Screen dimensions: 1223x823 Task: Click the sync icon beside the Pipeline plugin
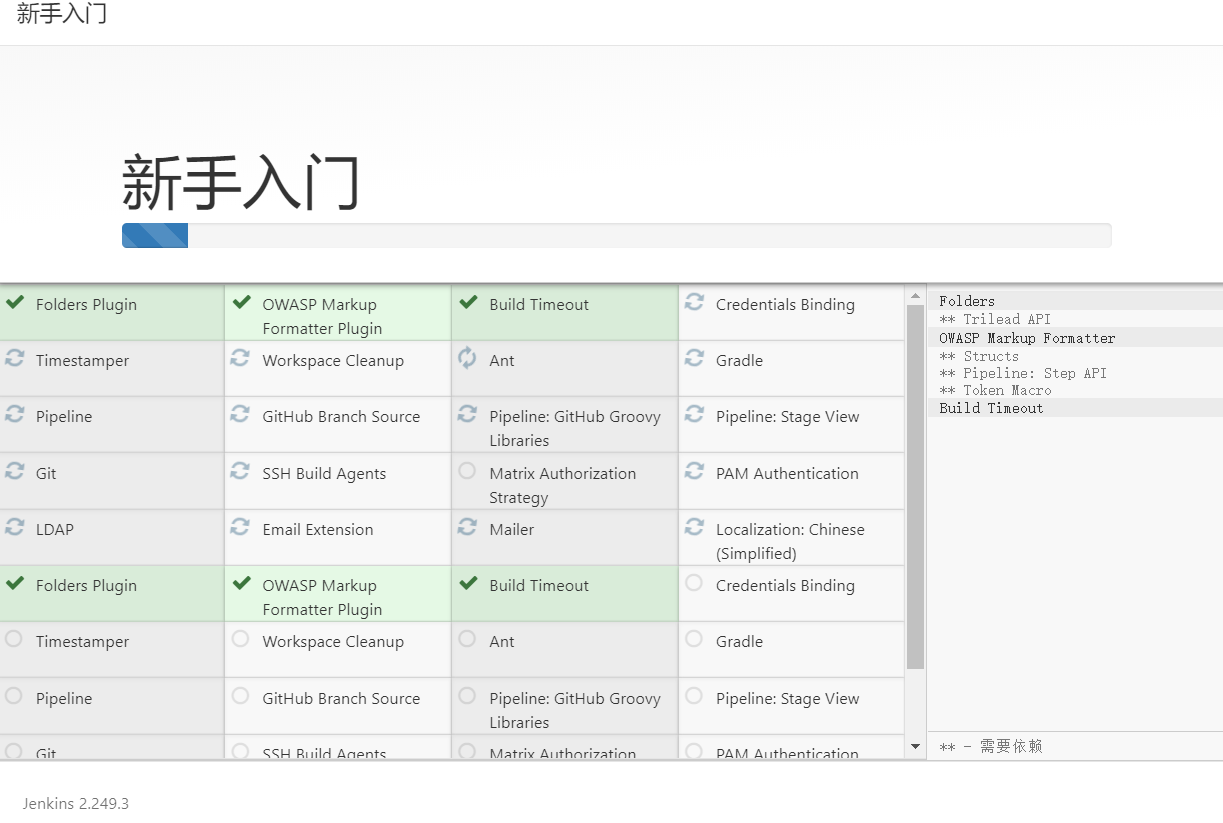click(14, 414)
